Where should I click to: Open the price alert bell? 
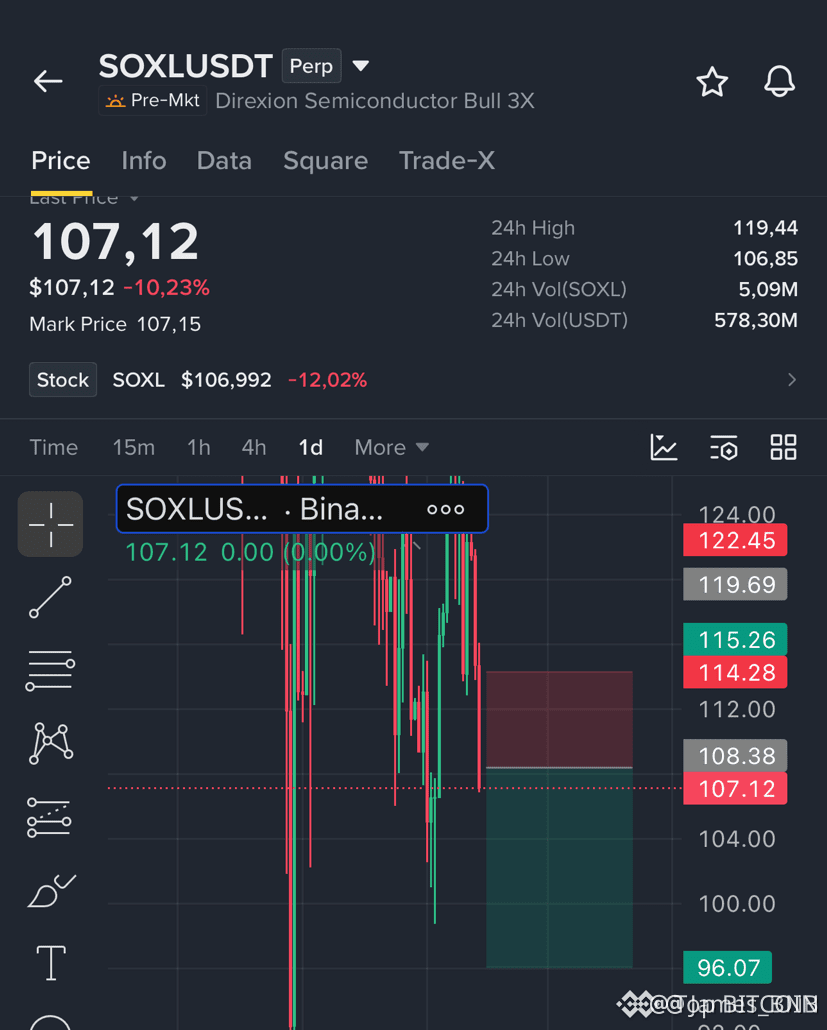(779, 81)
